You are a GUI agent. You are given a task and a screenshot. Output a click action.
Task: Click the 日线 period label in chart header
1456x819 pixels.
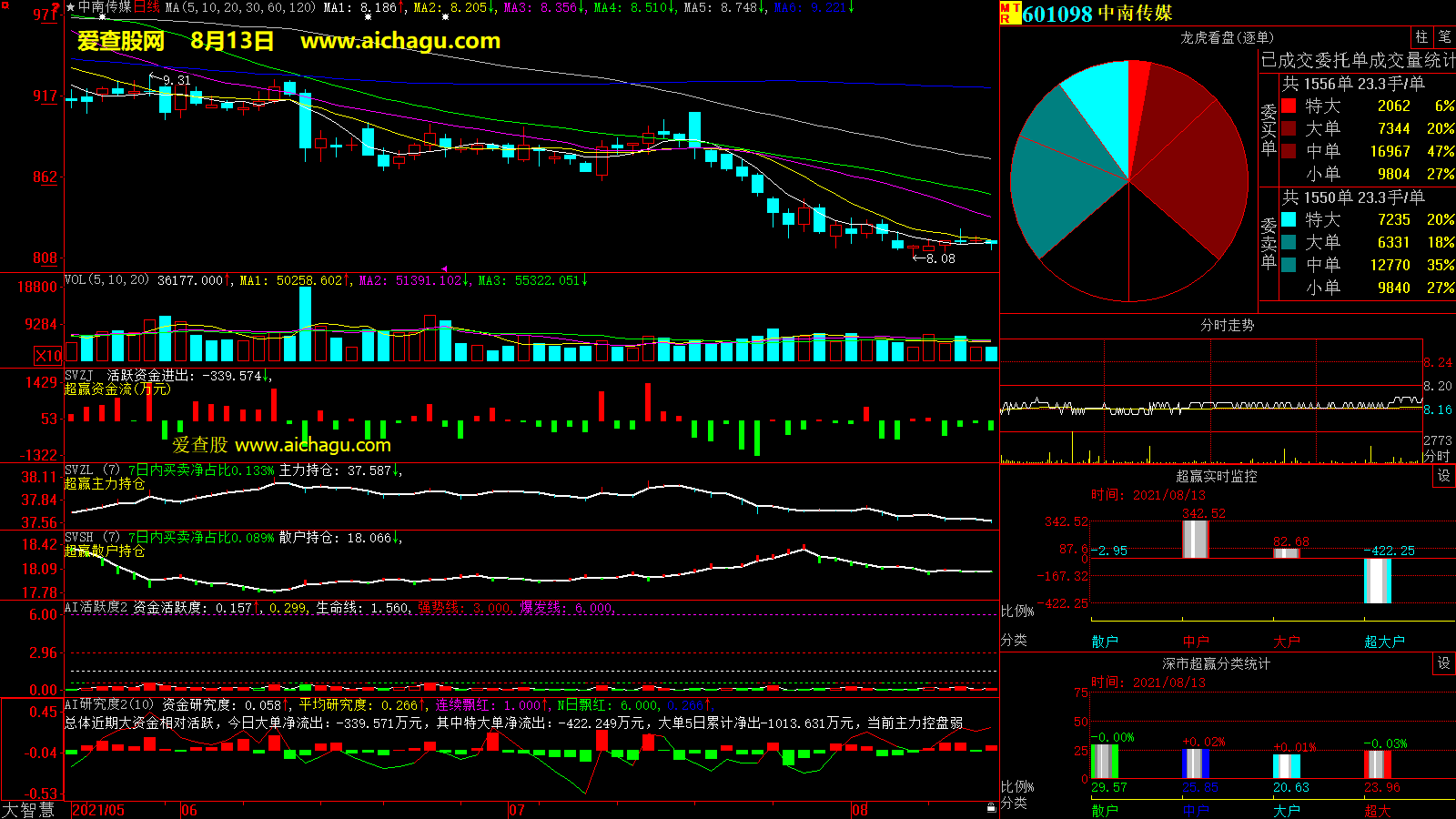tap(147, 7)
